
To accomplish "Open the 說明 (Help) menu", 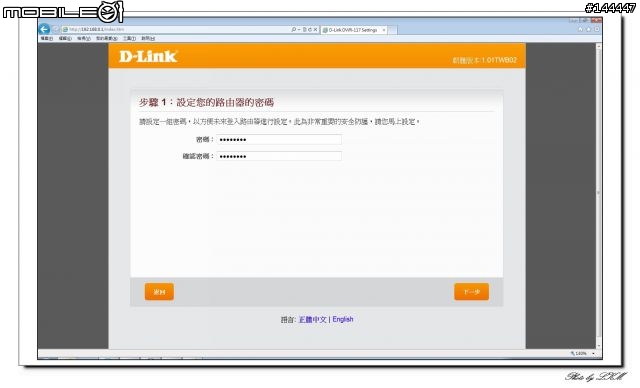I will point(148,38).
